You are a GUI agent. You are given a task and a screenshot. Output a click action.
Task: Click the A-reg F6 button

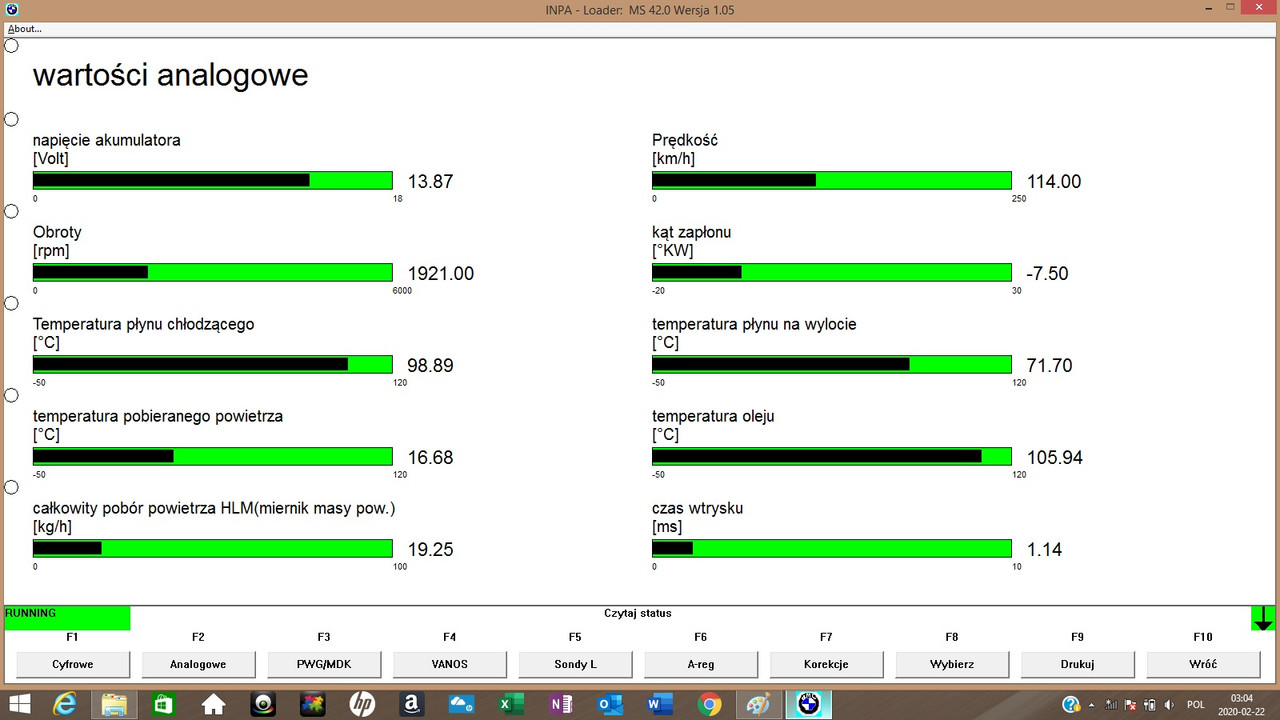(x=700, y=664)
